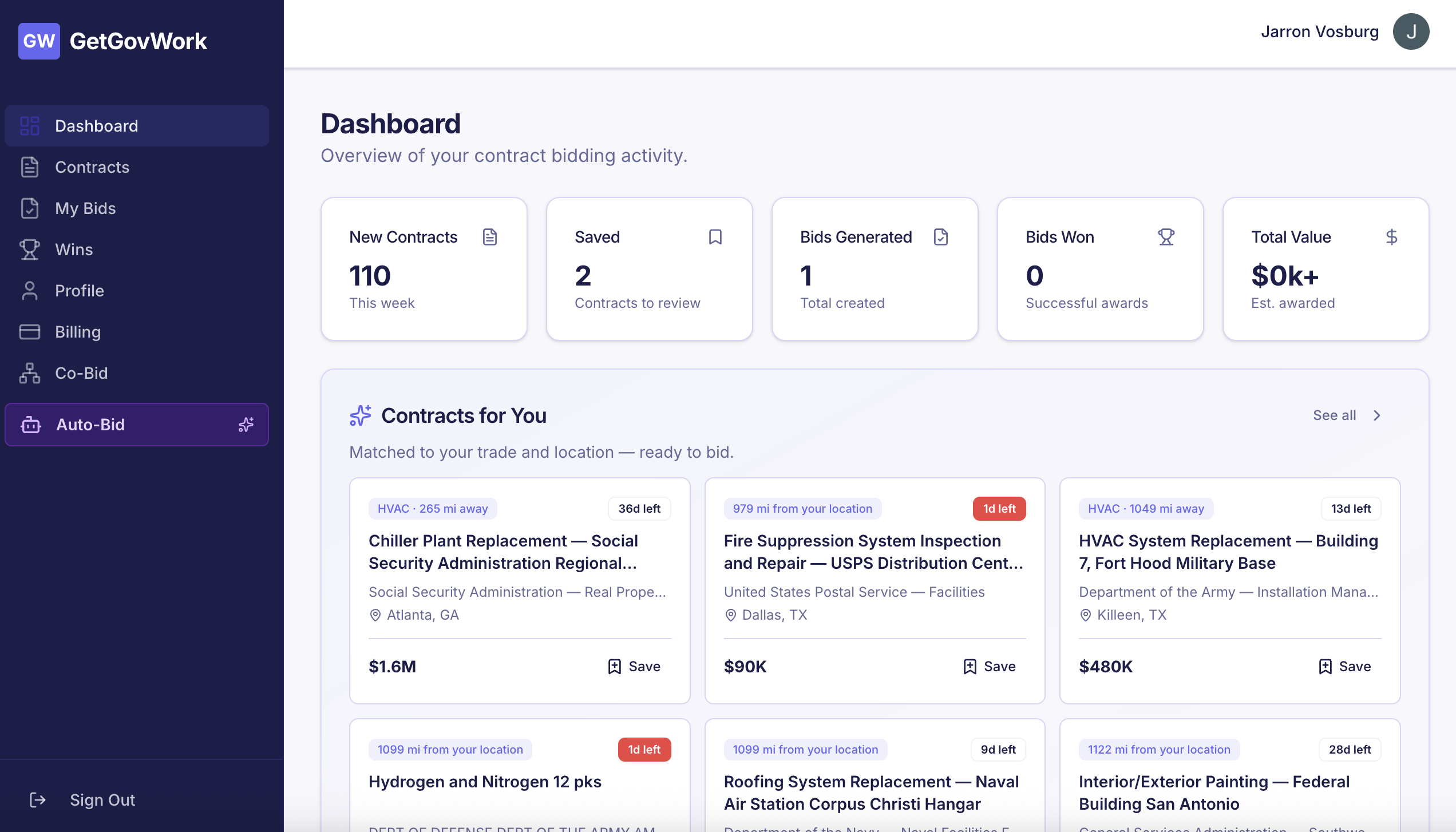Screen dimensions: 1456x832
Task: Expand the See all chevron arrow
Action: pos(1377,415)
